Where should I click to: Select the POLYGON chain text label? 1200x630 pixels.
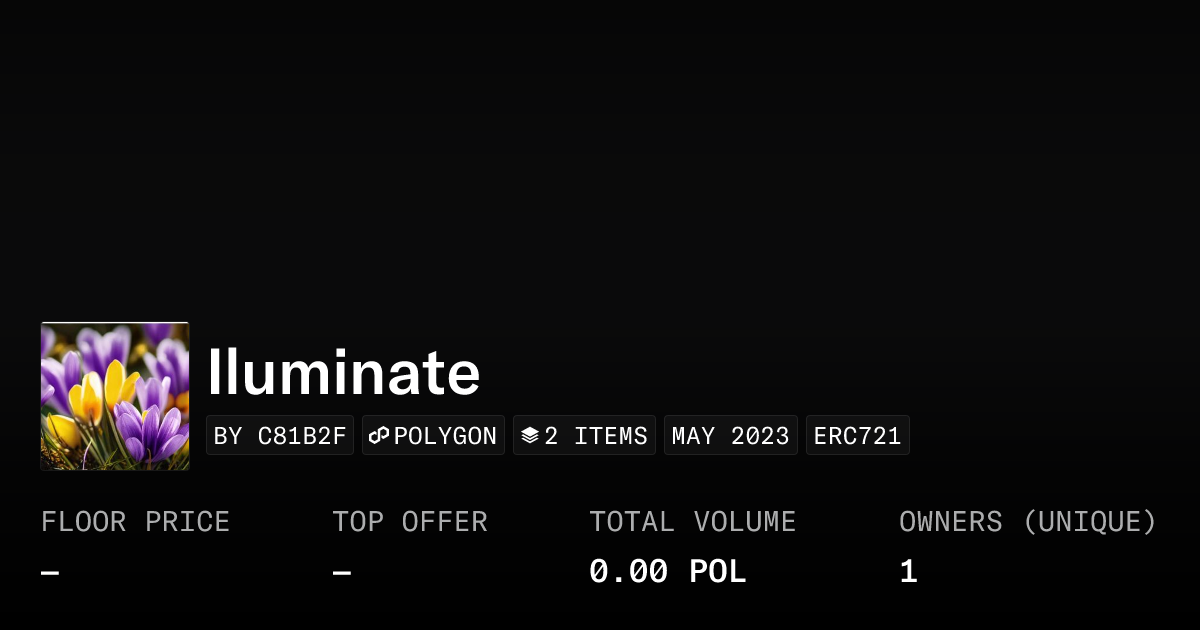coord(445,436)
